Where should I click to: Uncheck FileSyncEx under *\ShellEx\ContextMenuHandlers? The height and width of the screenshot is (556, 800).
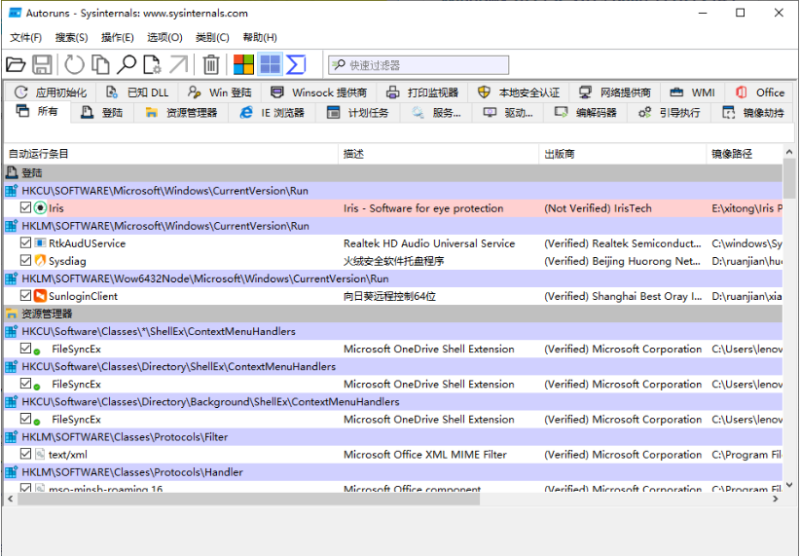tap(26, 348)
